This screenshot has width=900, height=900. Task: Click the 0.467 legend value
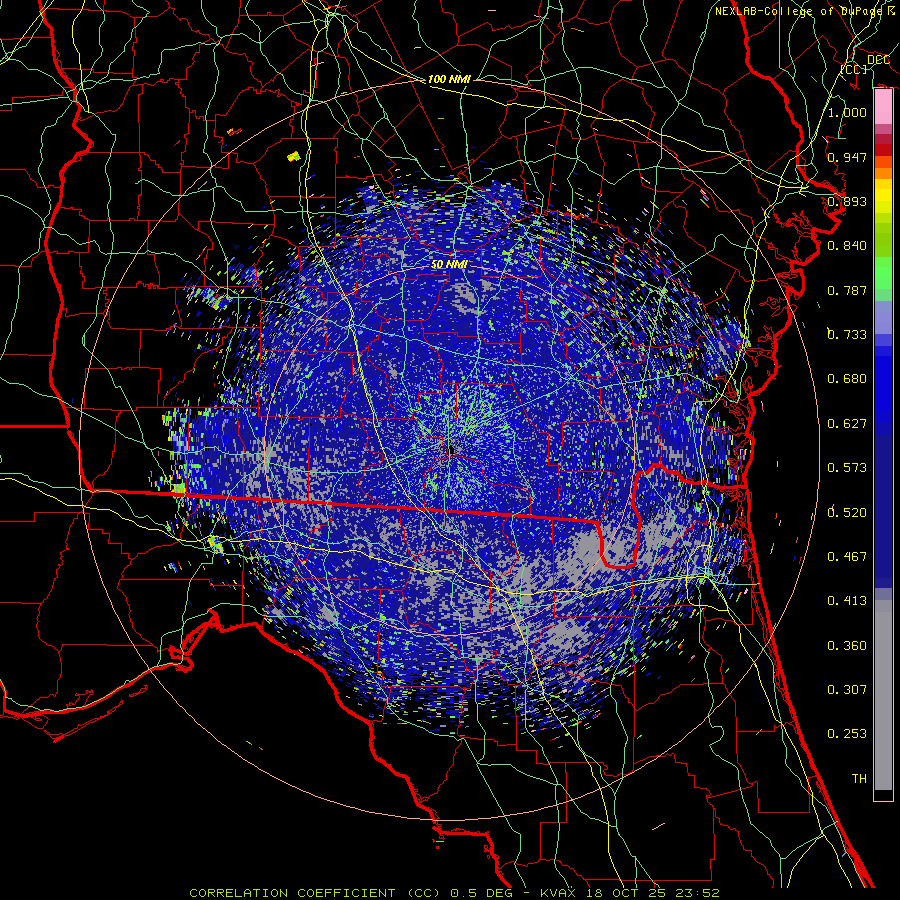pos(847,557)
